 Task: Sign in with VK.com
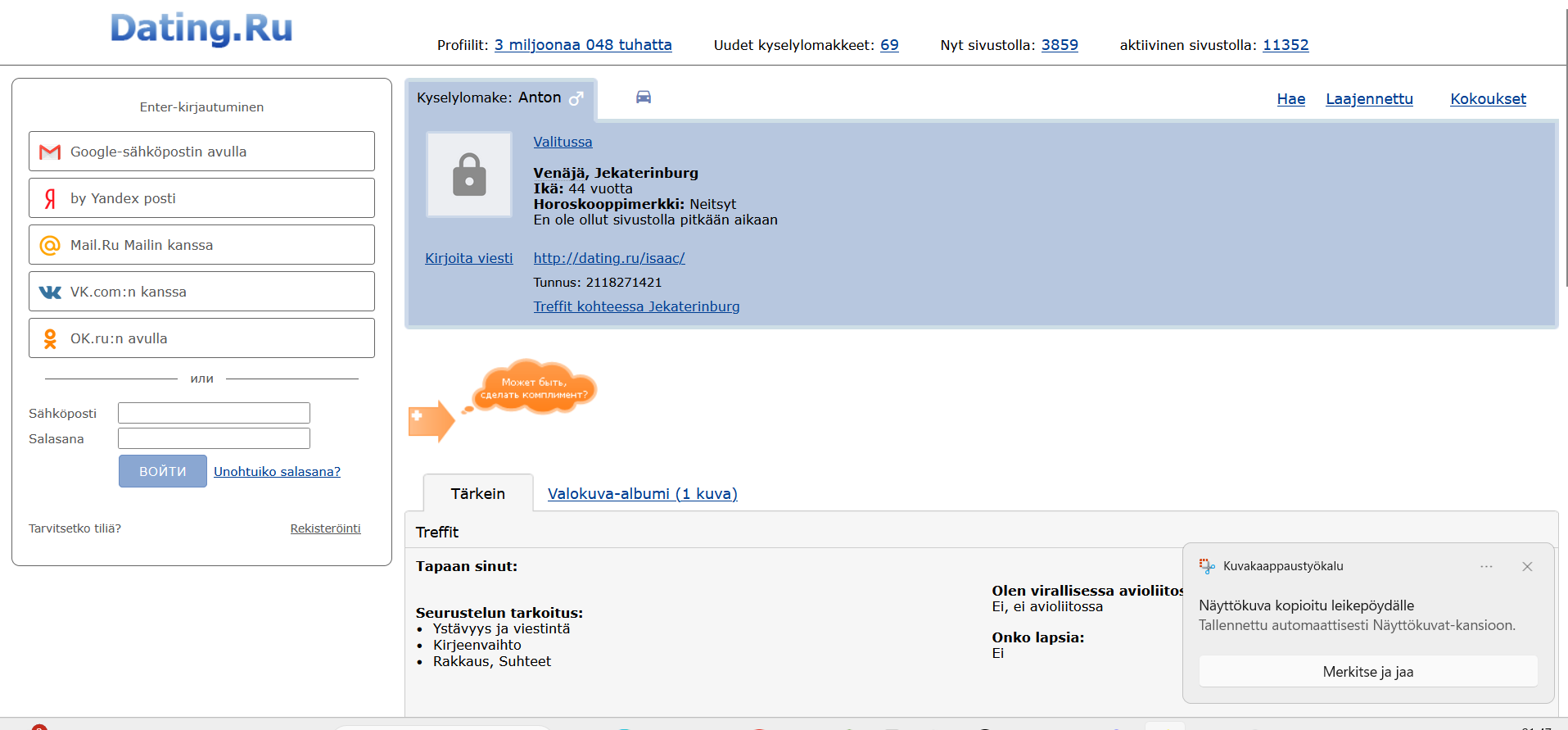[x=201, y=292]
